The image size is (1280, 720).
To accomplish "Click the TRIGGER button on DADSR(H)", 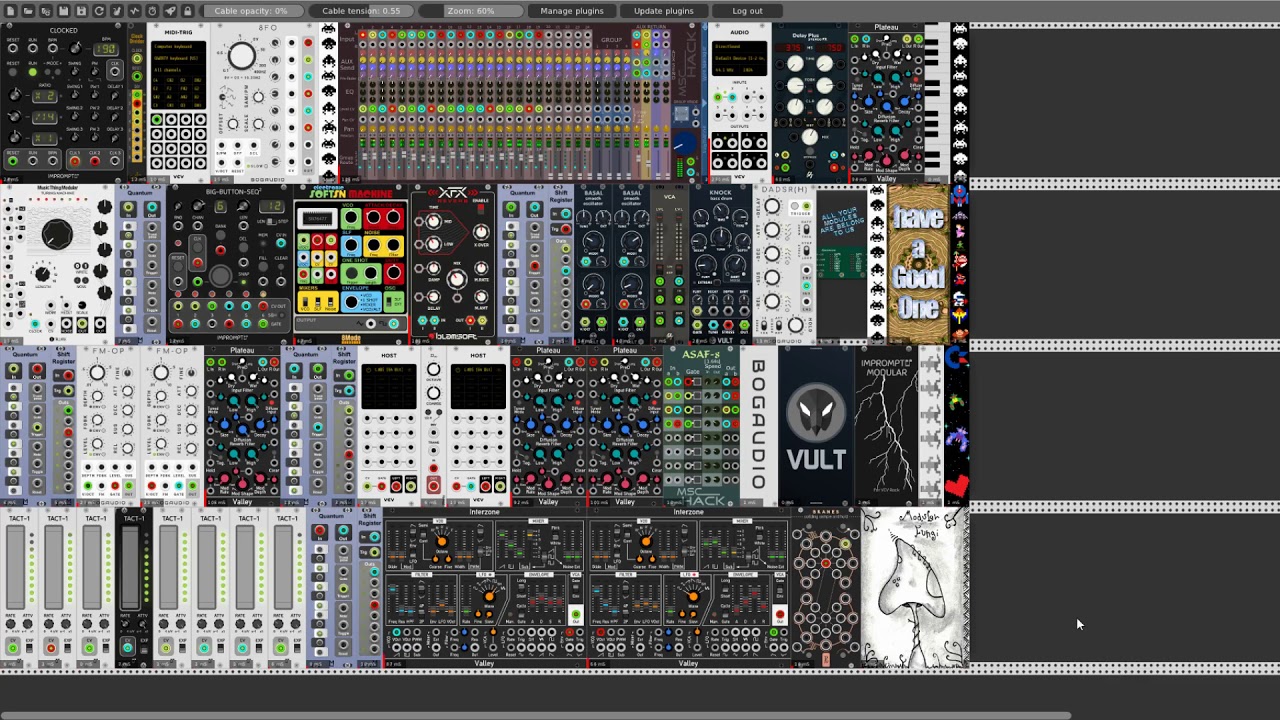I will pyautogui.click(x=795, y=205).
